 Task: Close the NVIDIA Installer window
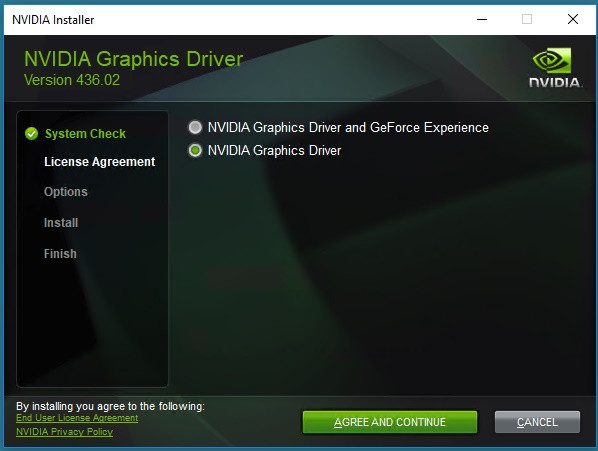tap(572, 19)
